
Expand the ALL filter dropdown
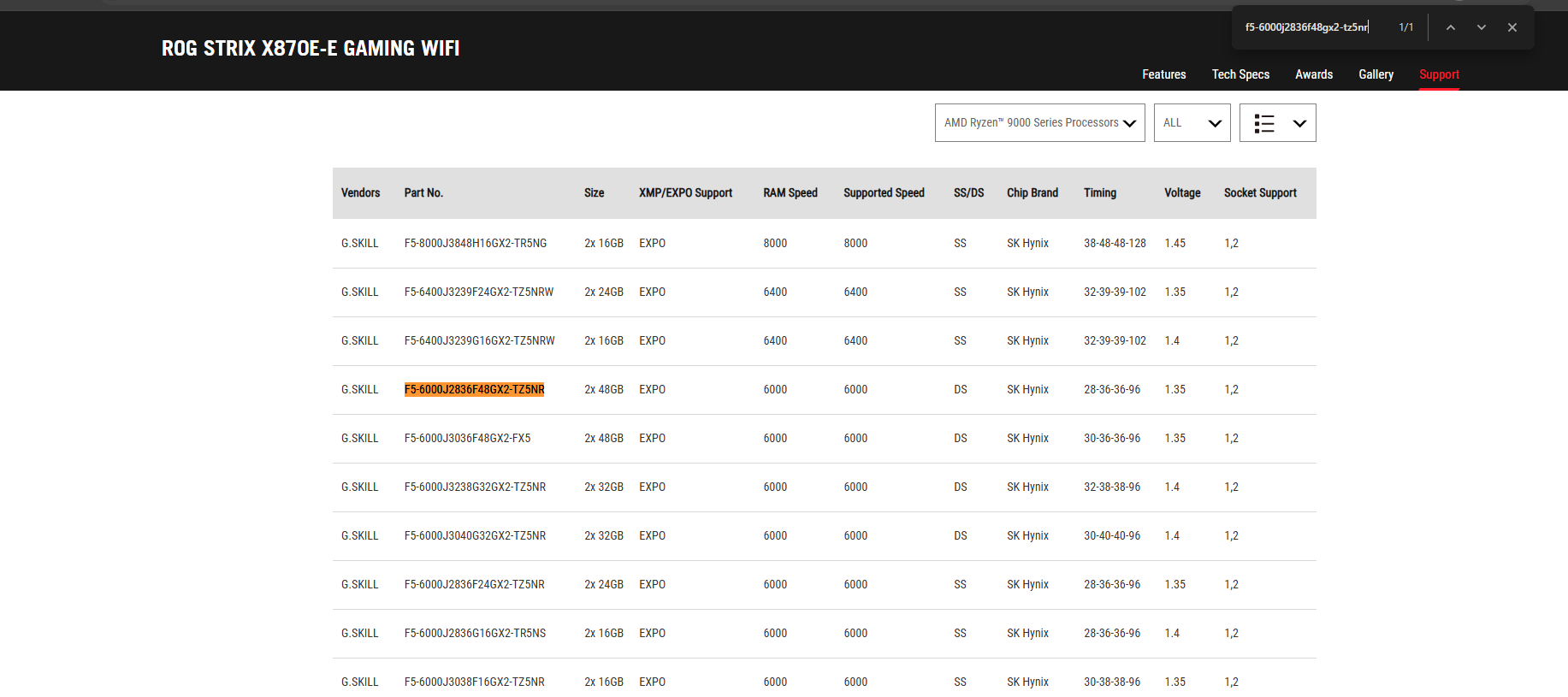pos(1192,123)
